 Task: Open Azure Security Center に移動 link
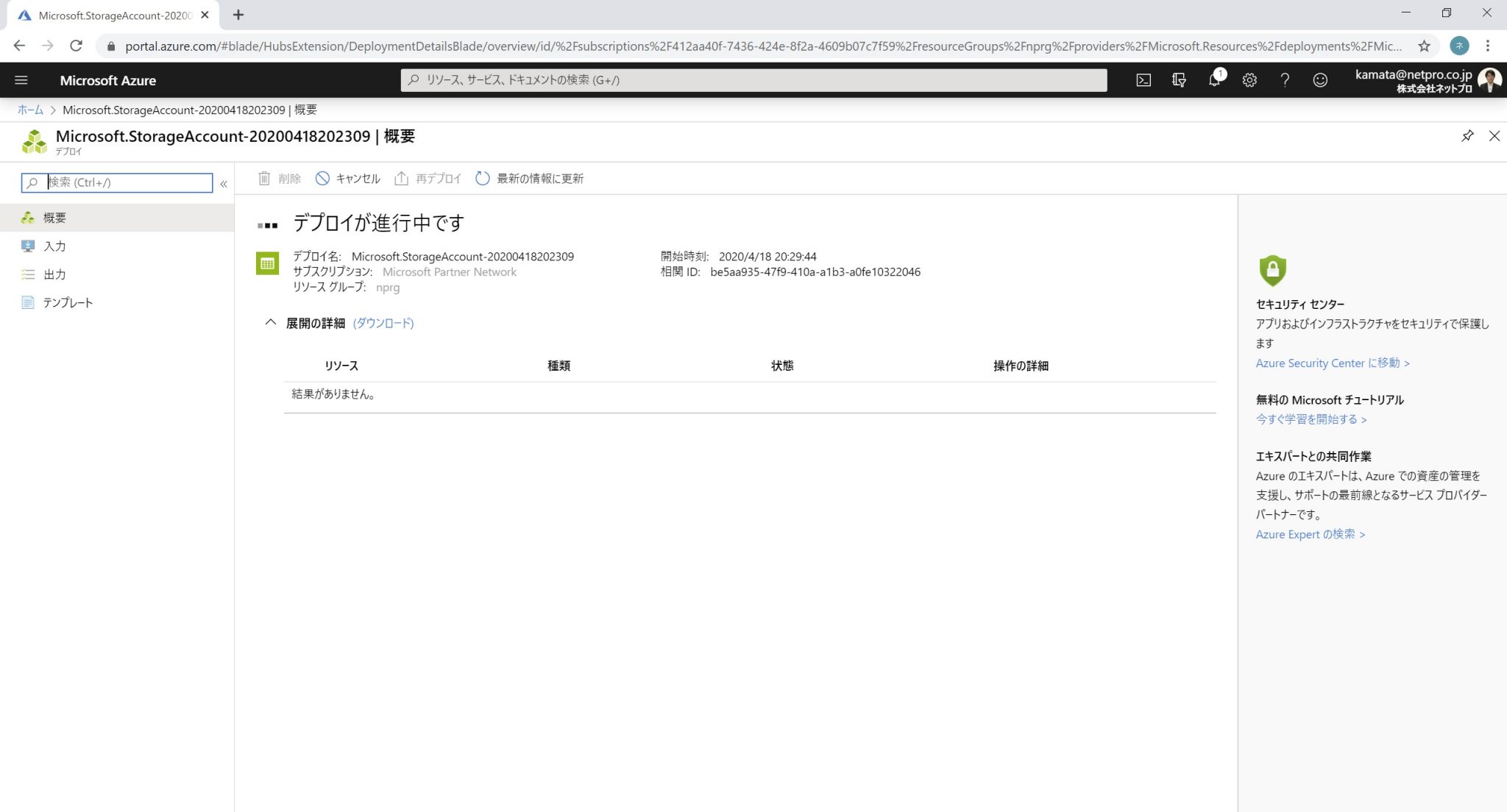(x=1332, y=363)
